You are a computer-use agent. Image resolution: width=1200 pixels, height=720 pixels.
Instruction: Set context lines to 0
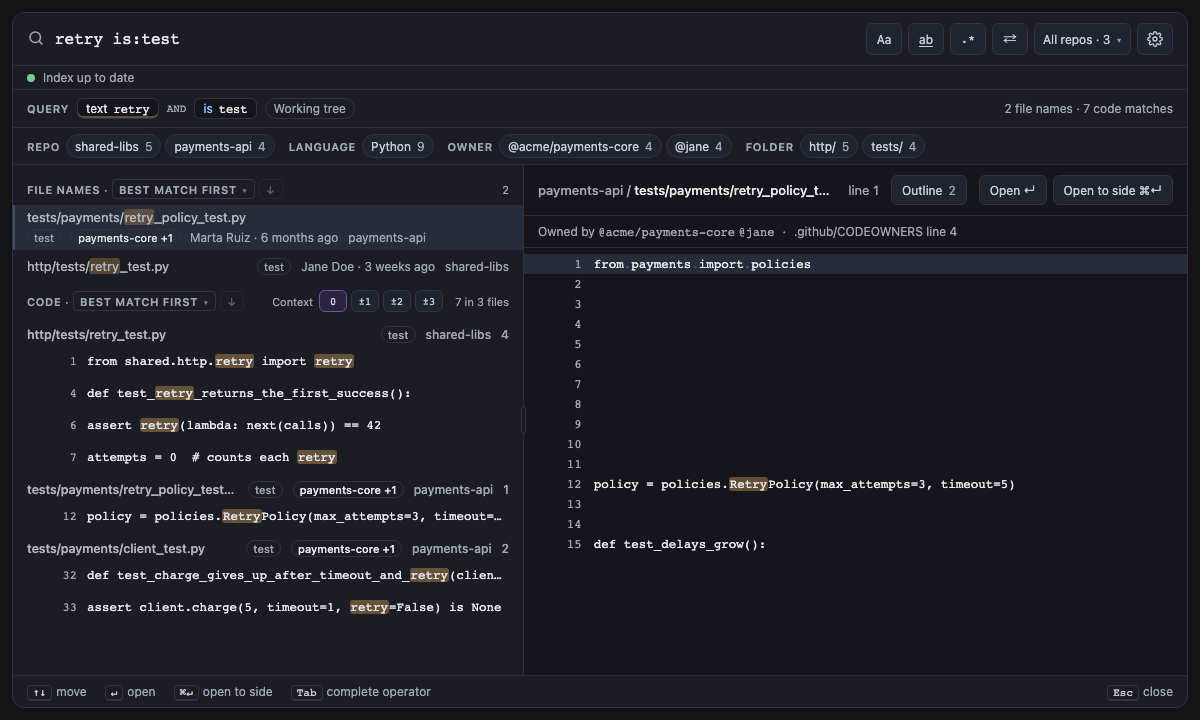click(333, 302)
